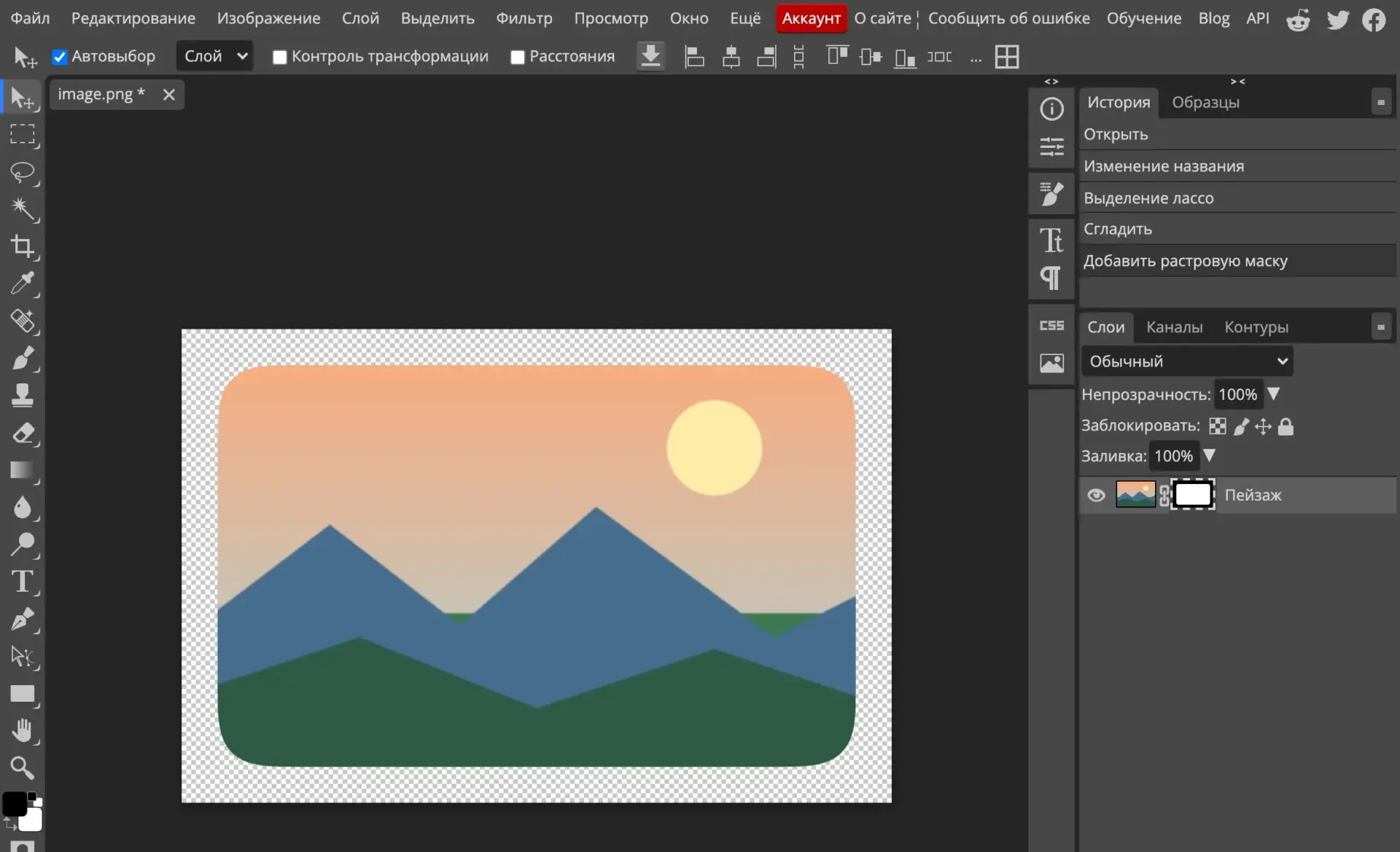The width and height of the screenshot is (1400, 852).
Task: Click the white background color swatch
Action: coord(31,821)
